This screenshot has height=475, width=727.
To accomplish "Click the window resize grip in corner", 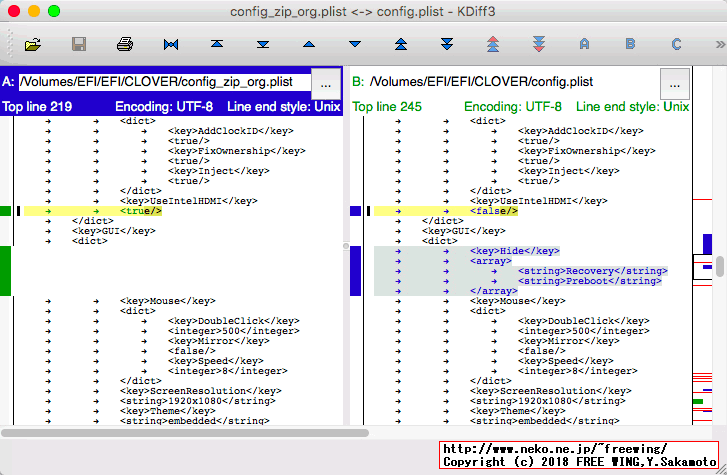I will (x=721, y=469).
